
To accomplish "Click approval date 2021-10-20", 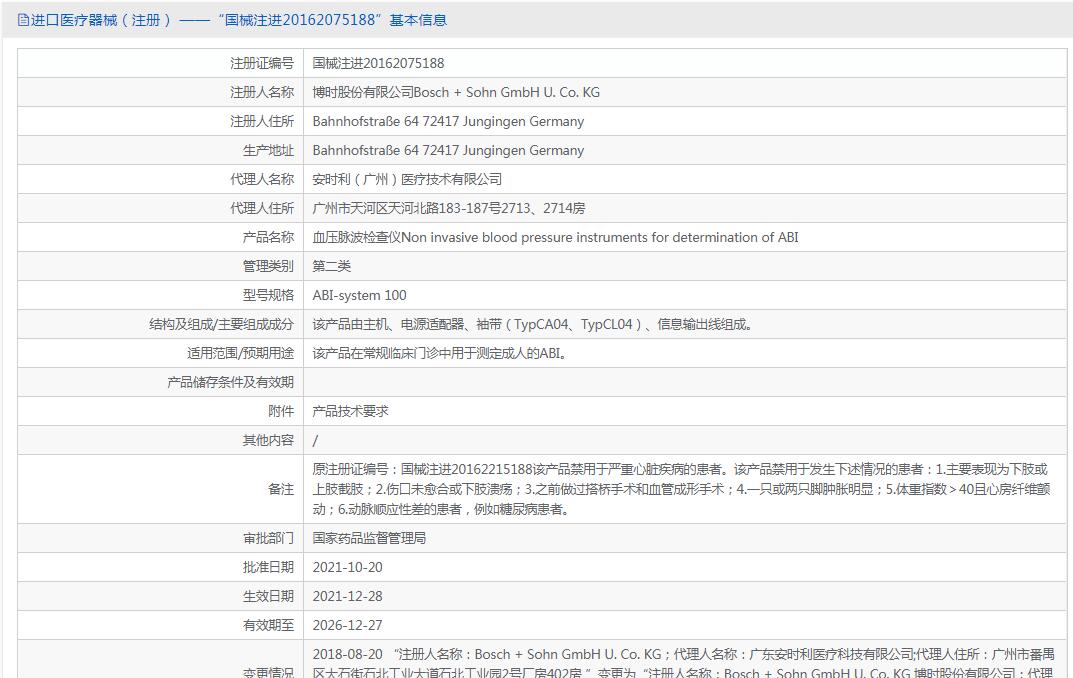I will 348,567.
